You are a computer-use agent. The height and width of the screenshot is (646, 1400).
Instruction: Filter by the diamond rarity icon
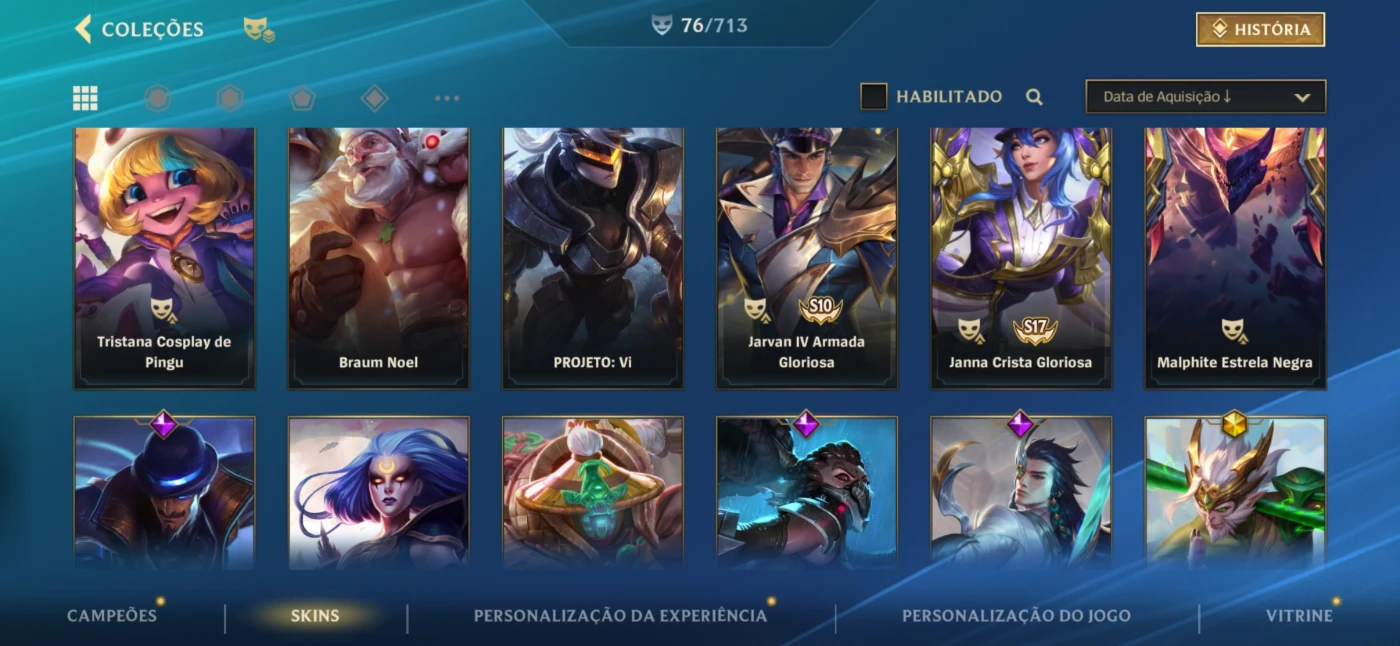point(374,98)
